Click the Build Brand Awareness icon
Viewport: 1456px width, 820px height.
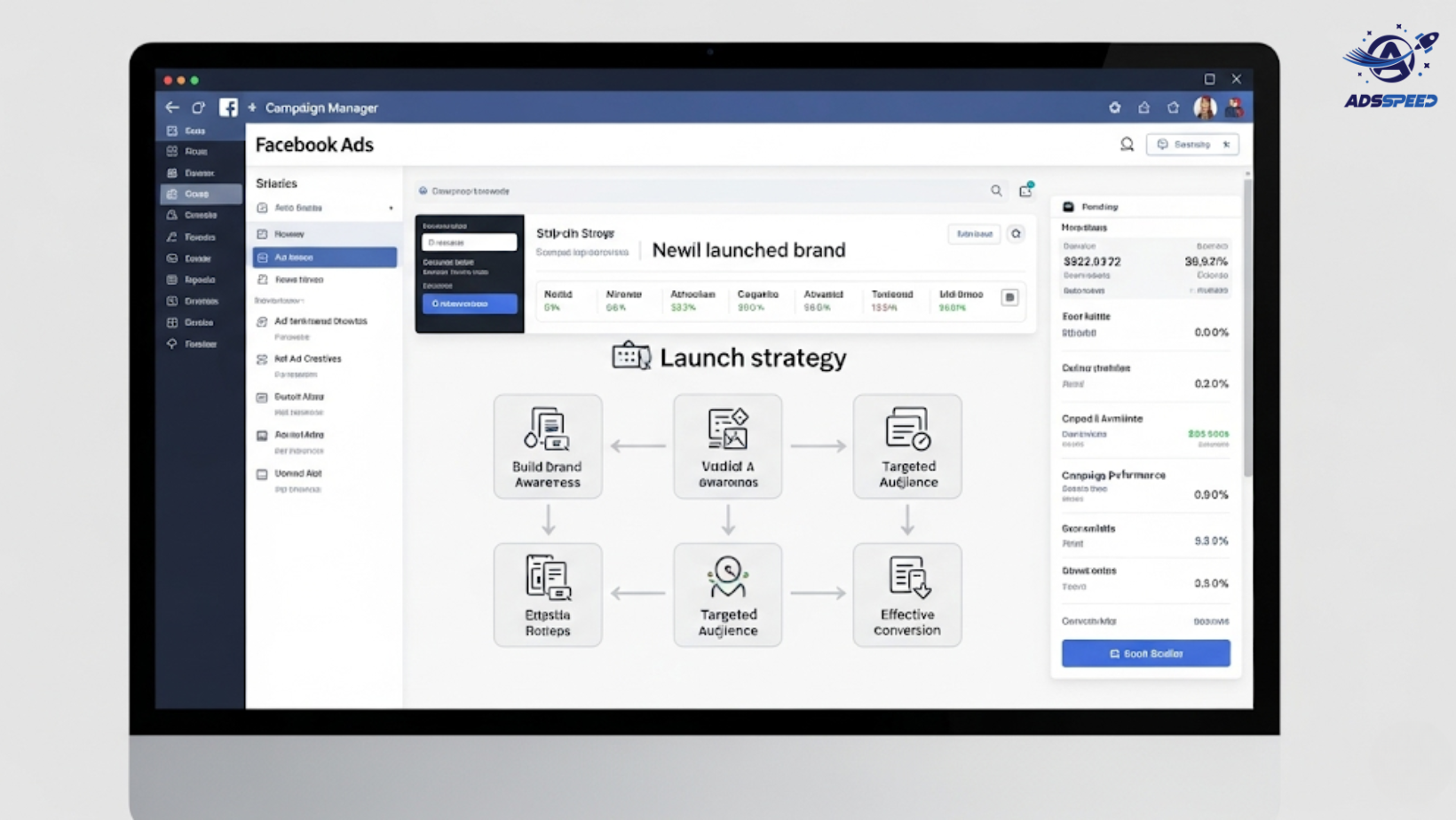pyautogui.click(x=547, y=430)
